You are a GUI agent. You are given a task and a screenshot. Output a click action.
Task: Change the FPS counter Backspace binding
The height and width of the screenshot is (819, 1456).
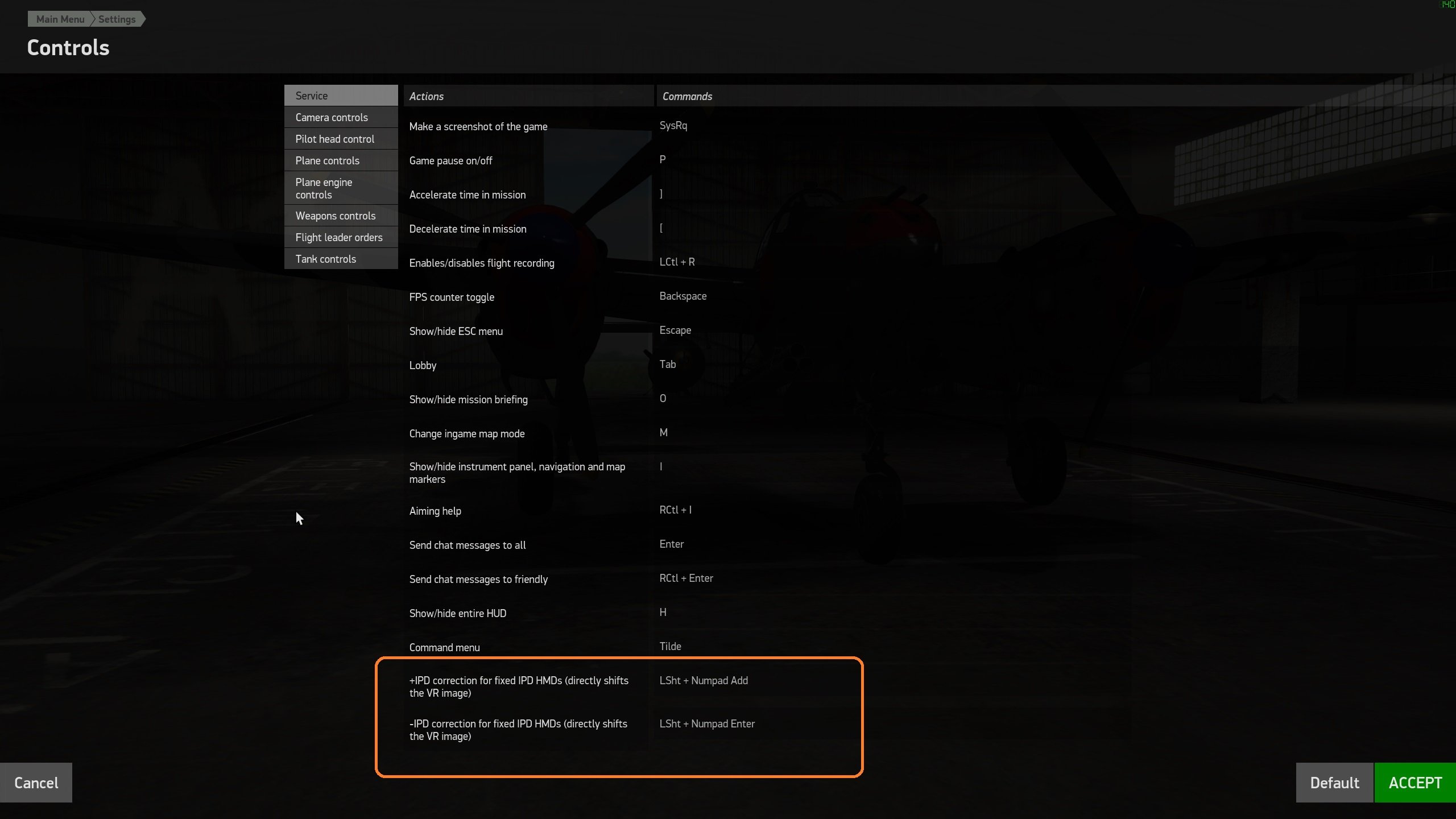pos(682,296)
